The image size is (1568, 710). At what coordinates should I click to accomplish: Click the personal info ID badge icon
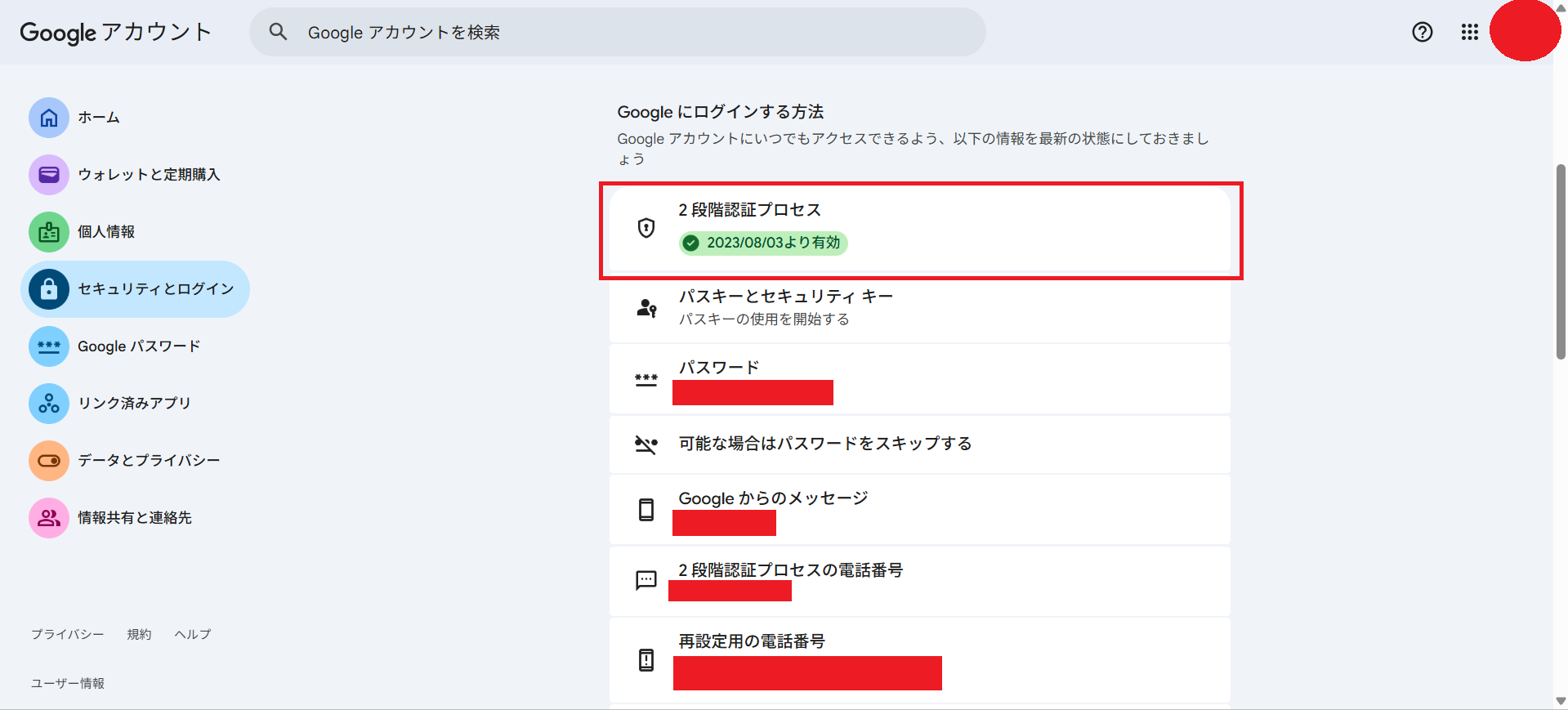(49, 232)
